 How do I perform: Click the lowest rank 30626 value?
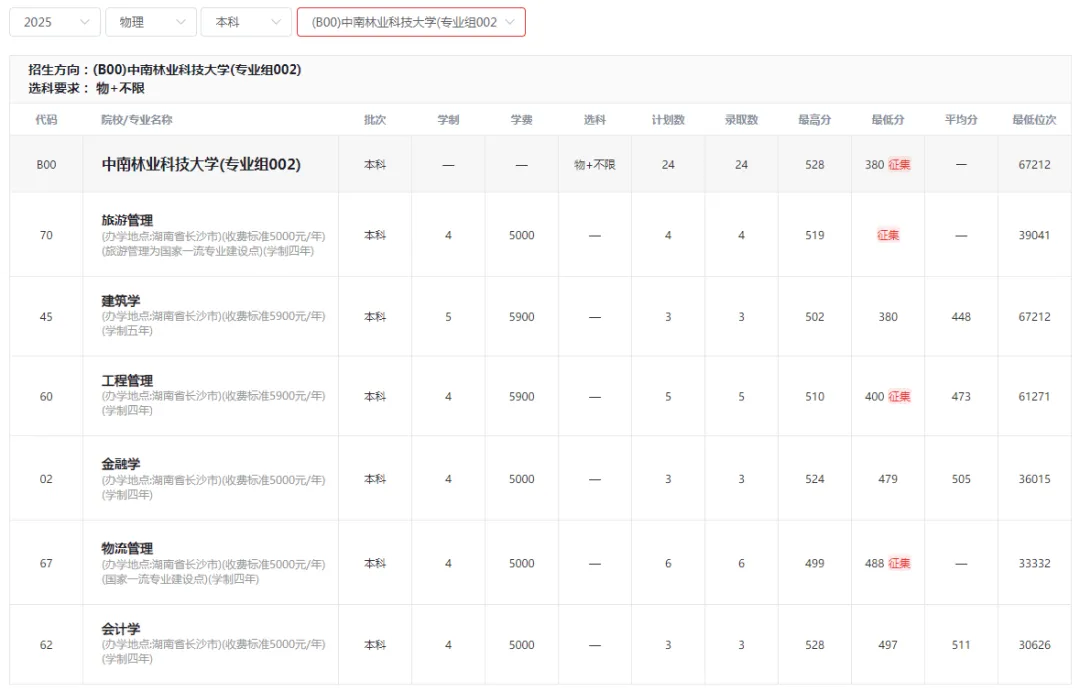click(1035, 645)
